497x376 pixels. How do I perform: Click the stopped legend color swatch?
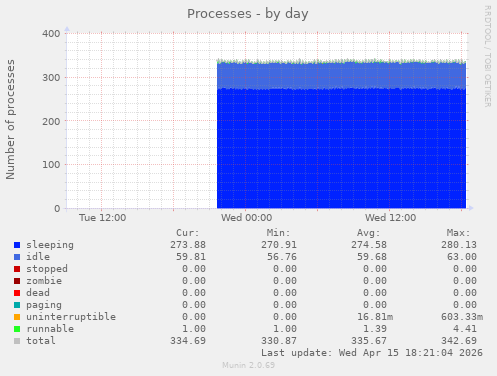coord(17,269)
